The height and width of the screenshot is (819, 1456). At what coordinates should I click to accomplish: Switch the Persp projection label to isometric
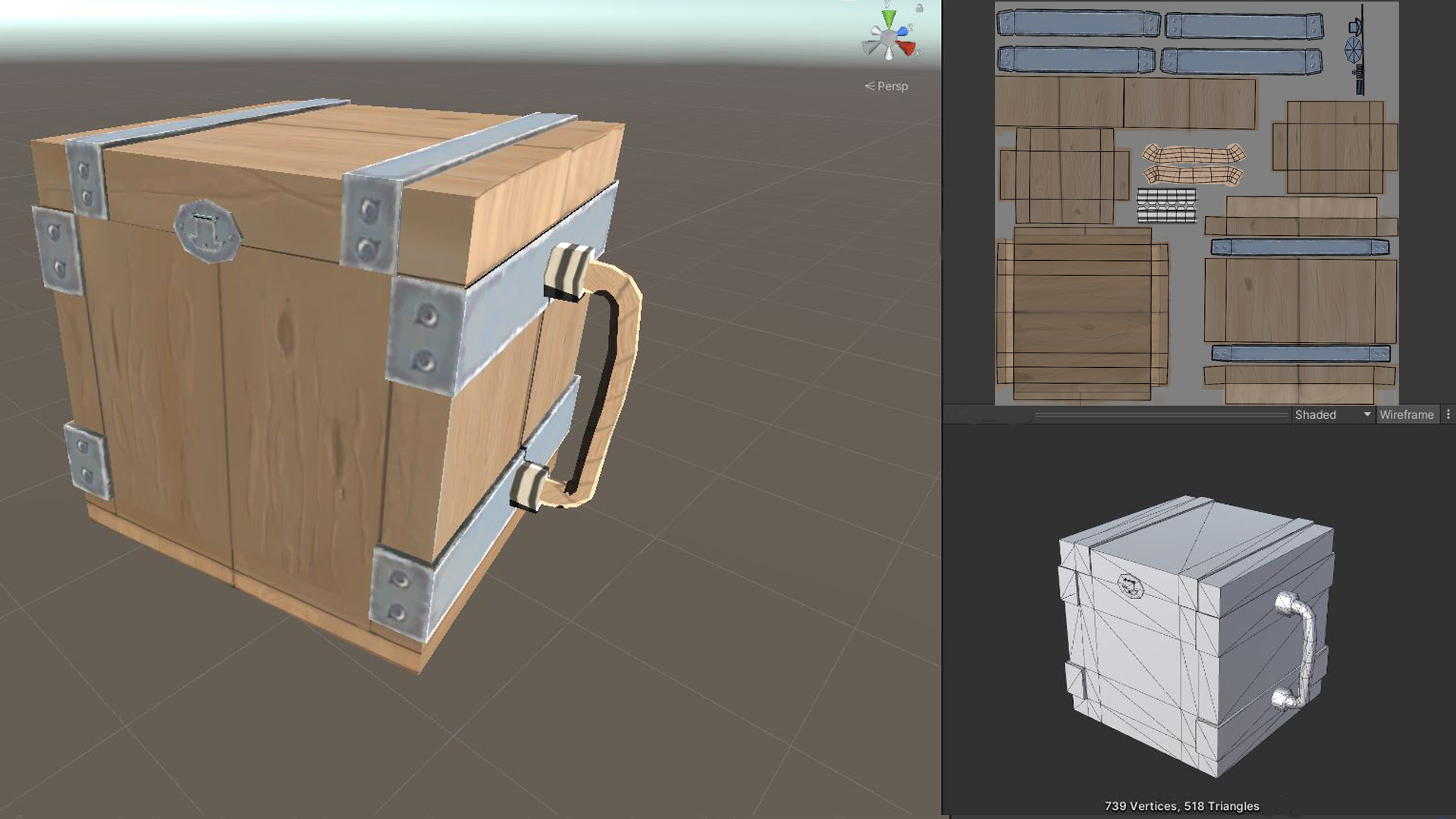[x=886, y=86]
